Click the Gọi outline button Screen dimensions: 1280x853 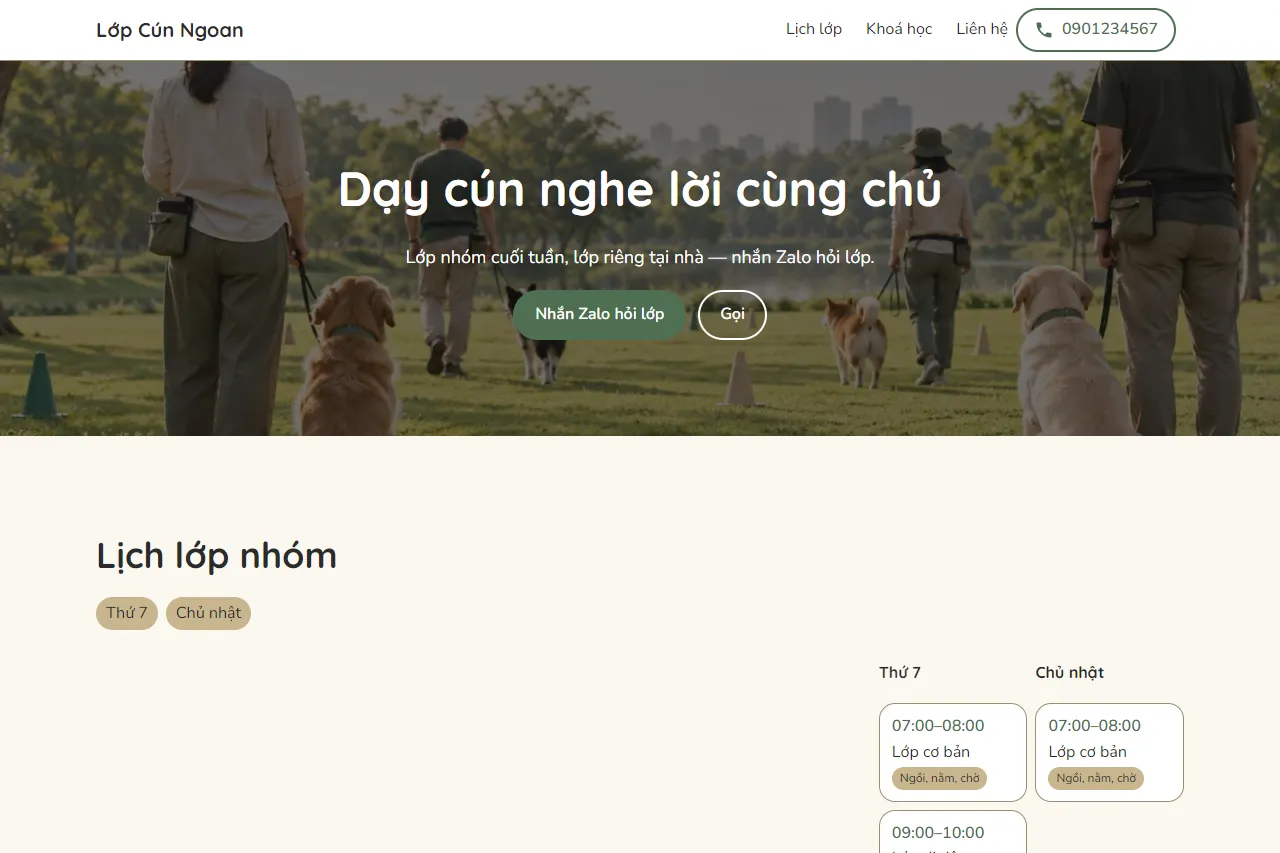pos(732,314)
